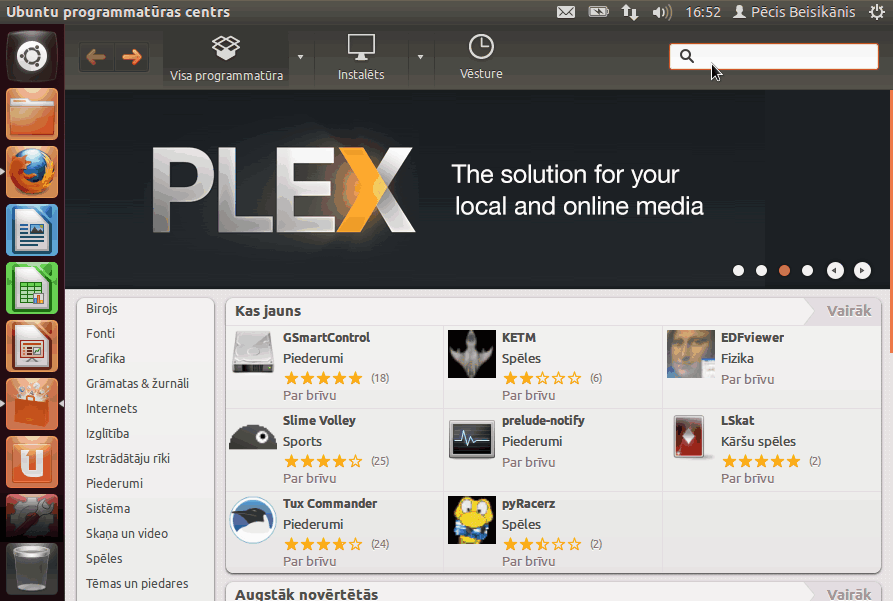Image resolution: width=893 pixels, height=601 pixels.
Task: Open Vēsture history view
Action: pos(481,58)
